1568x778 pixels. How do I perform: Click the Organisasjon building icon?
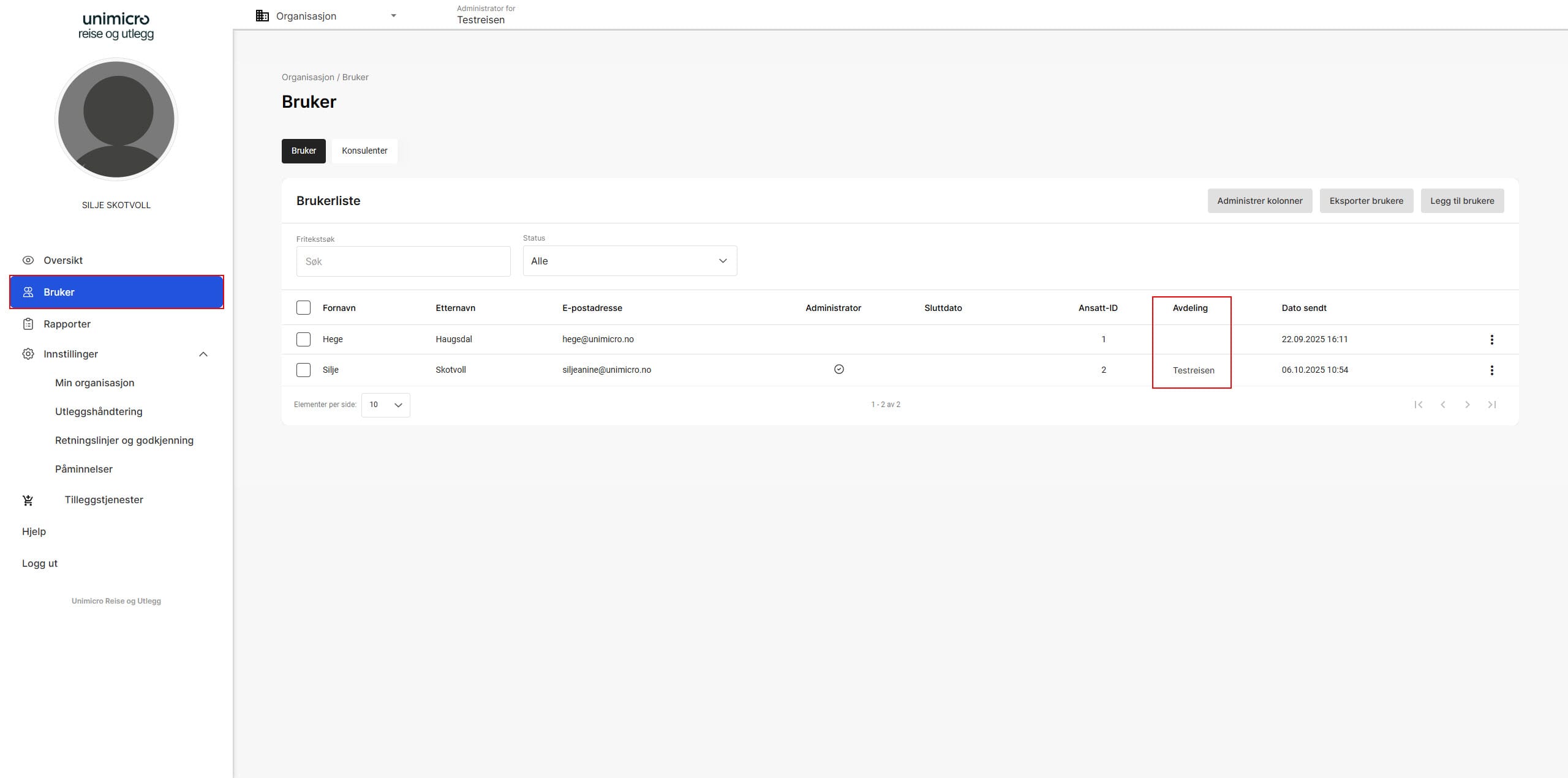point(262,16)
